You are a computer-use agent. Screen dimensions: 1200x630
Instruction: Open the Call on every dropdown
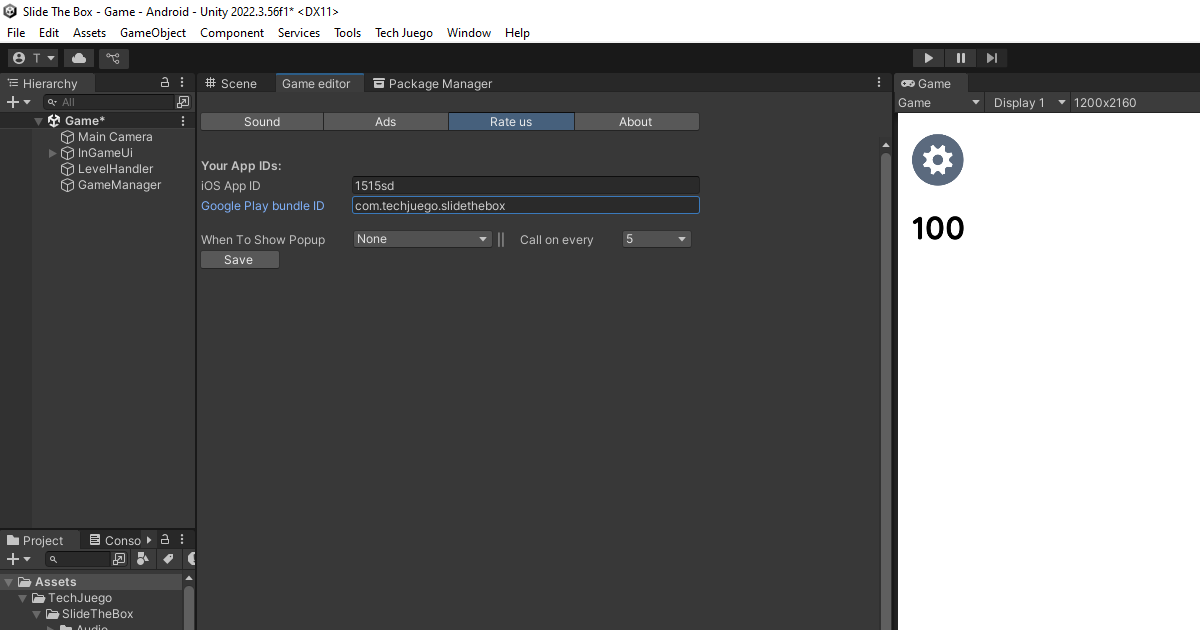tap(656, 239)
